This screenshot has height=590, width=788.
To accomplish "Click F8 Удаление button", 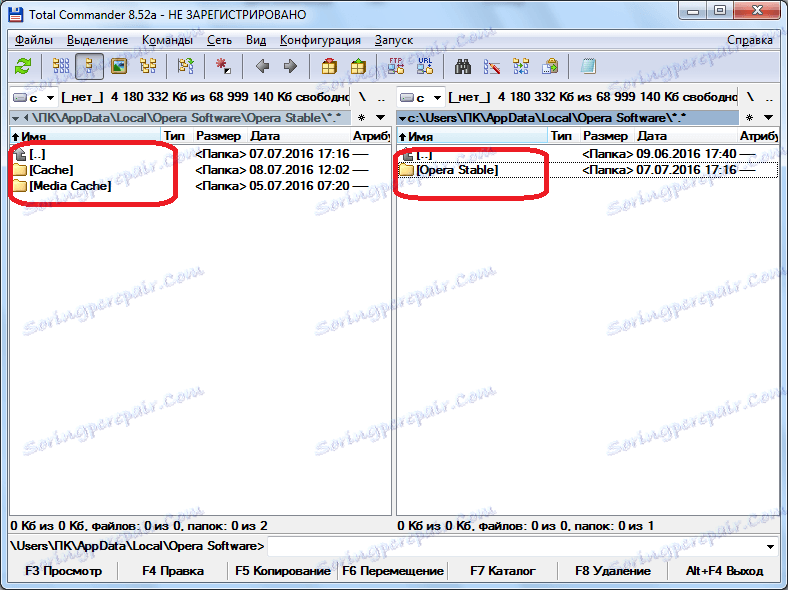I will (x=613, y=571).
